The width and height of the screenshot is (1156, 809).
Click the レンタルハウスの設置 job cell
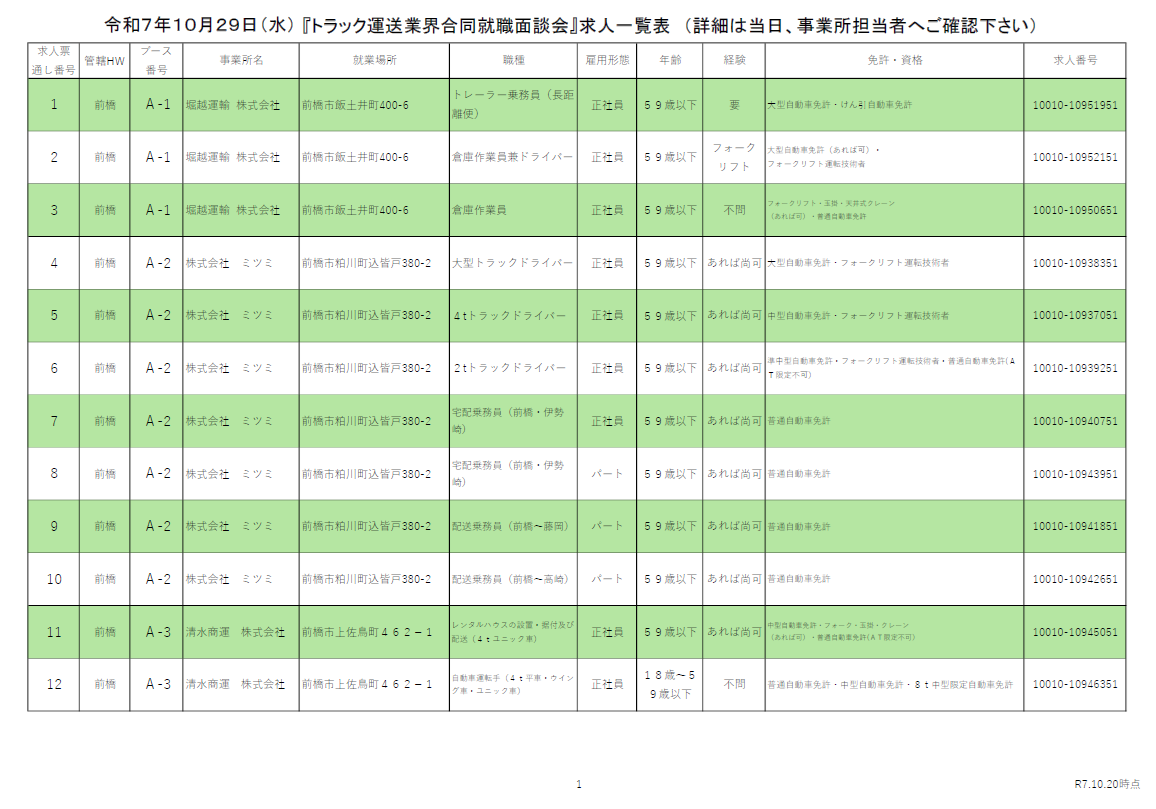(x=513, y=632)
